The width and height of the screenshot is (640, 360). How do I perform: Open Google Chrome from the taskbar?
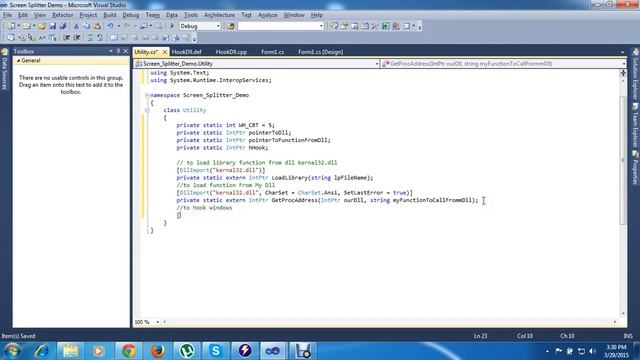click(x=128, y=351)
